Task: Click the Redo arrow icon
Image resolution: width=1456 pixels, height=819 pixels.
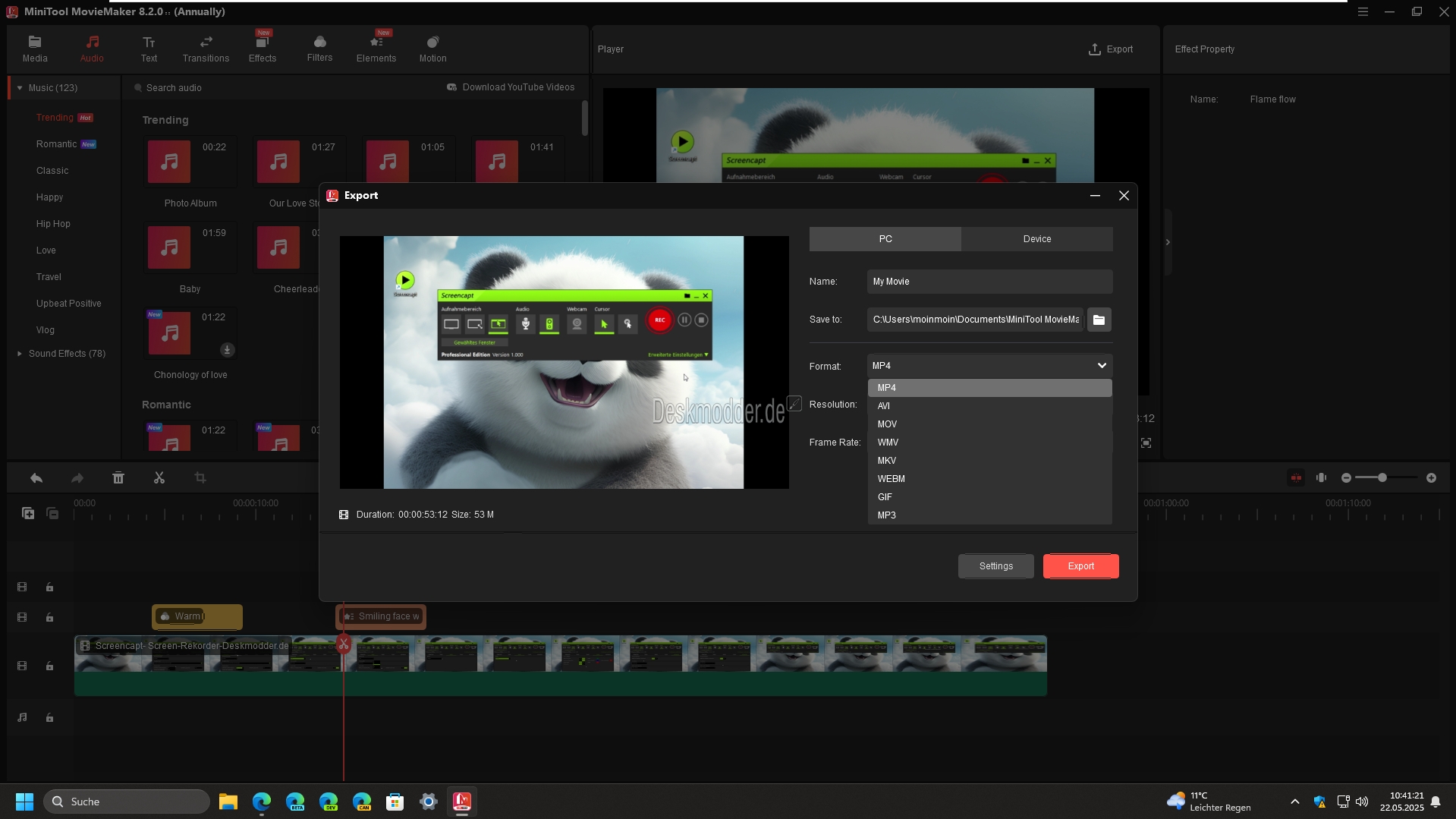Action: click(x=77, y=478)
